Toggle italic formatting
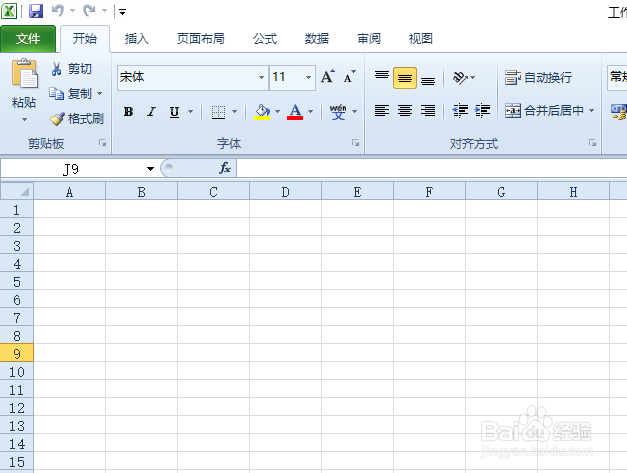 [151, 112]
